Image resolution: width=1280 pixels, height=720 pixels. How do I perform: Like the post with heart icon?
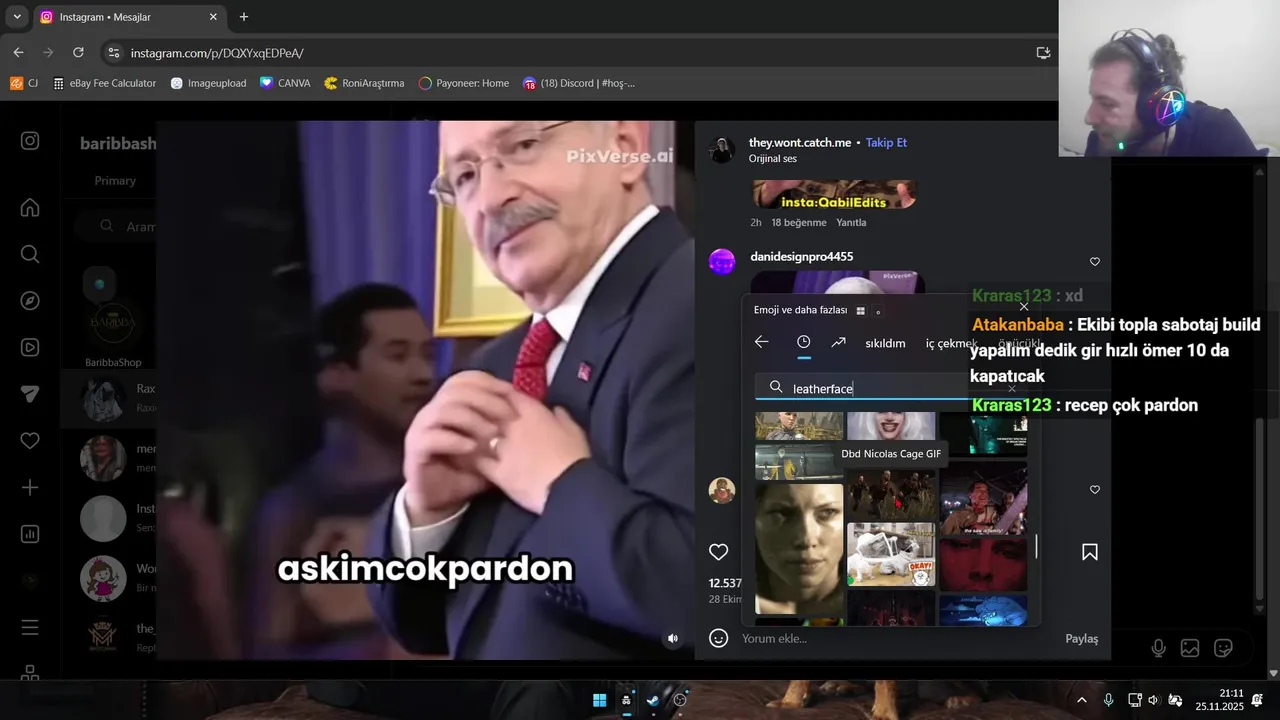coord(718,552)
